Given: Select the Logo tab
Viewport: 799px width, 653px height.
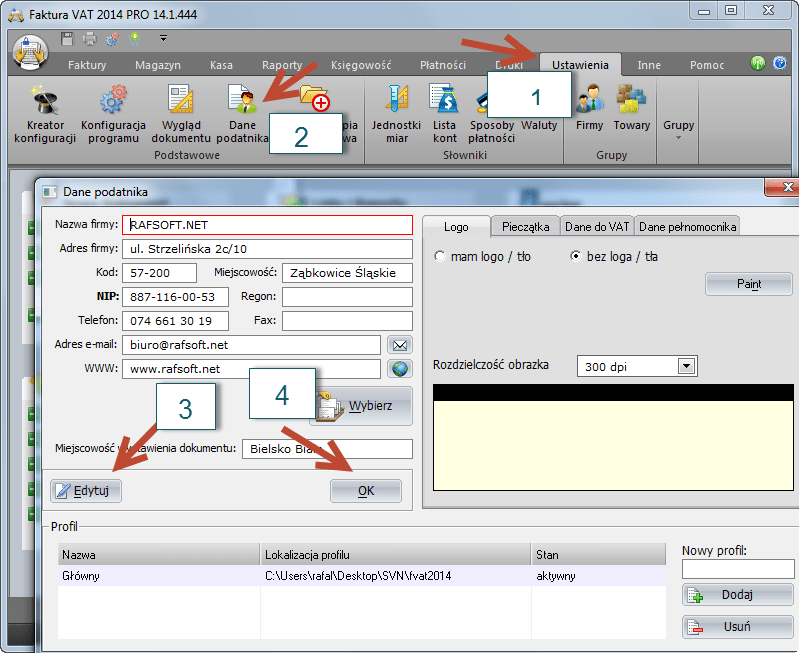Looking at the screenshot, I should (x=456, y=227).
